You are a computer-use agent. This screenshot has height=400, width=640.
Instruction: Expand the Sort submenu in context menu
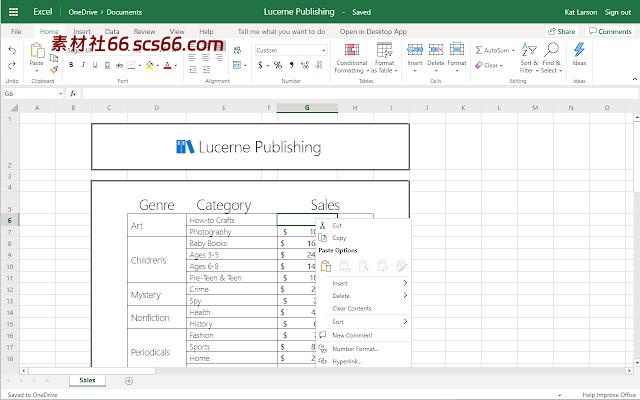click(x=368, y=322)
